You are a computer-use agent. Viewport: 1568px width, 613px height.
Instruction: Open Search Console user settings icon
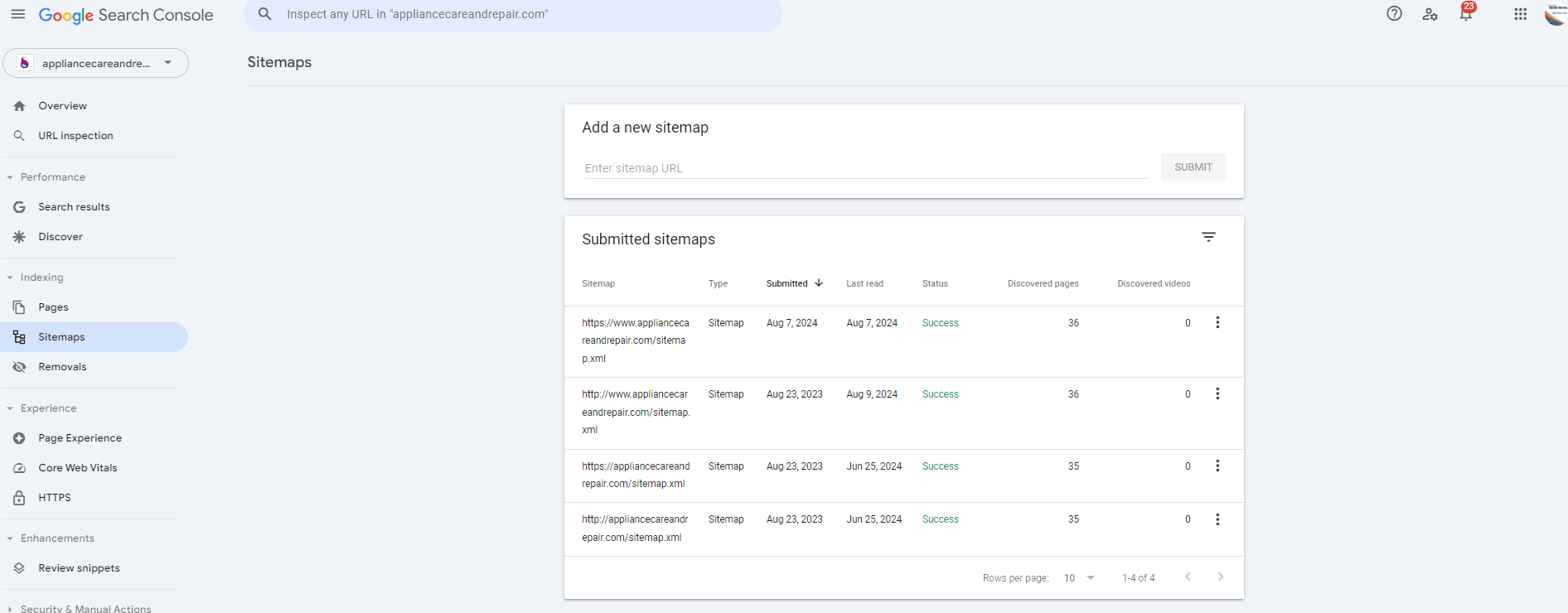[1430, 14]
